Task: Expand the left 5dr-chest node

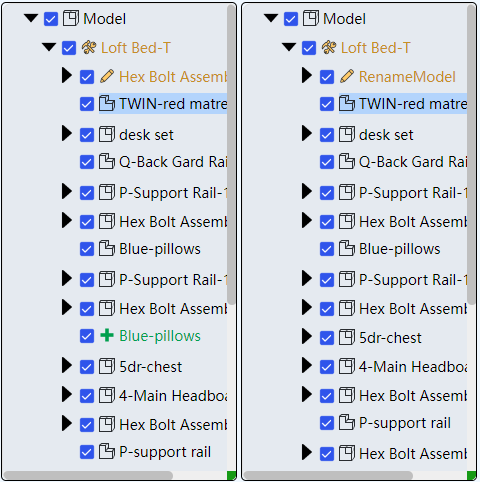Action: pos(67,365)
